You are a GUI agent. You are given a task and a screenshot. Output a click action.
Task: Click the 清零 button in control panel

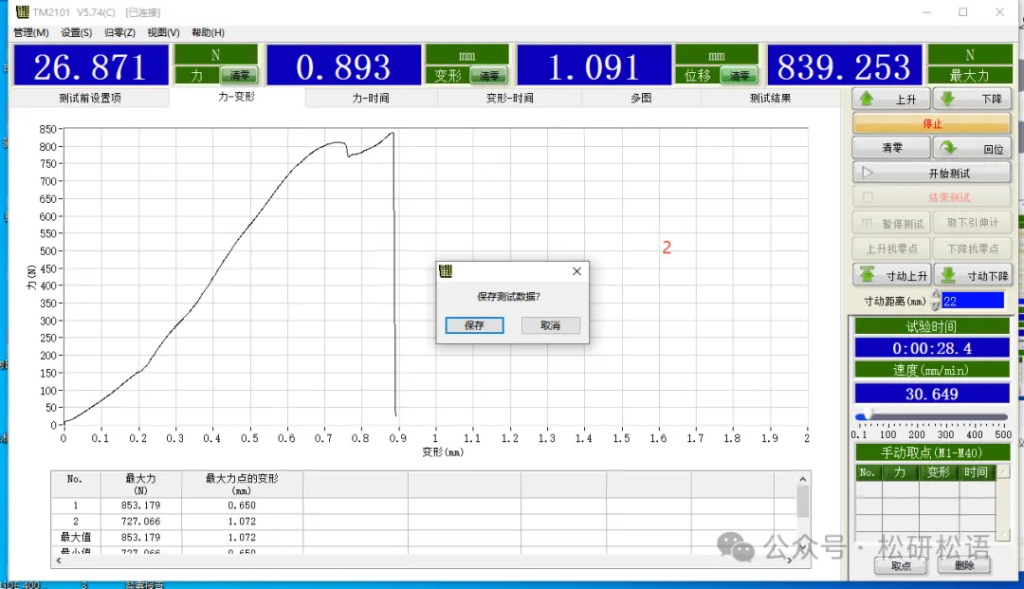891,148
